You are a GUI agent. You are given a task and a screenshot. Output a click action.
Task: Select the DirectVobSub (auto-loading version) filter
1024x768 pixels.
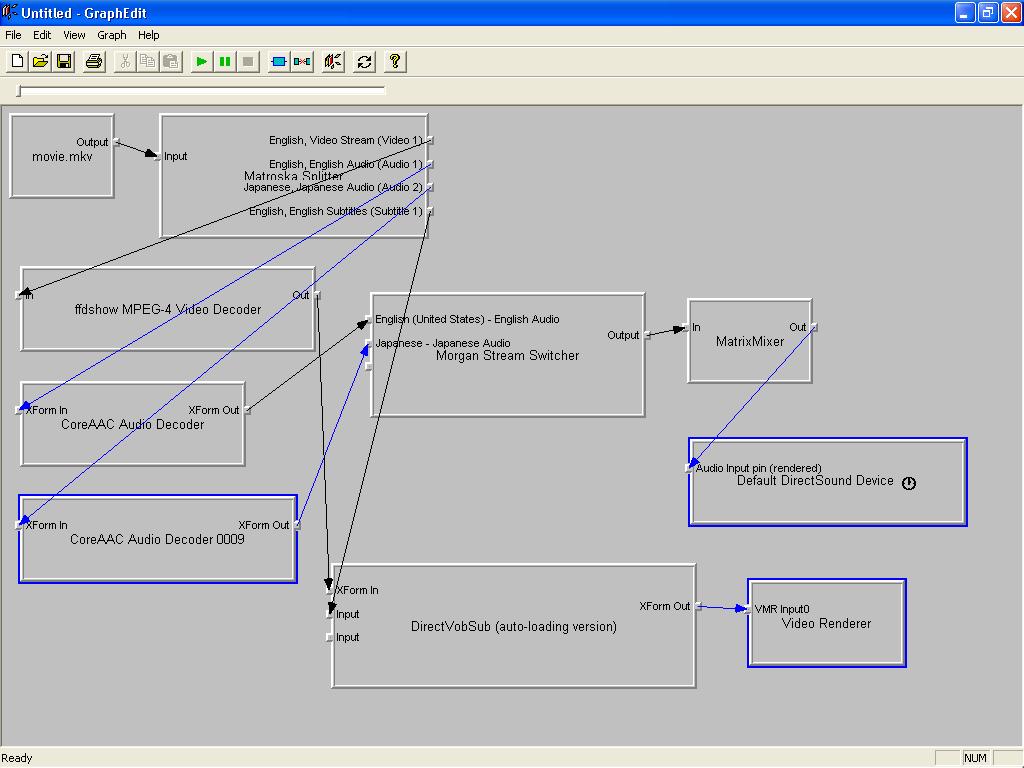(x=514, y=627)
